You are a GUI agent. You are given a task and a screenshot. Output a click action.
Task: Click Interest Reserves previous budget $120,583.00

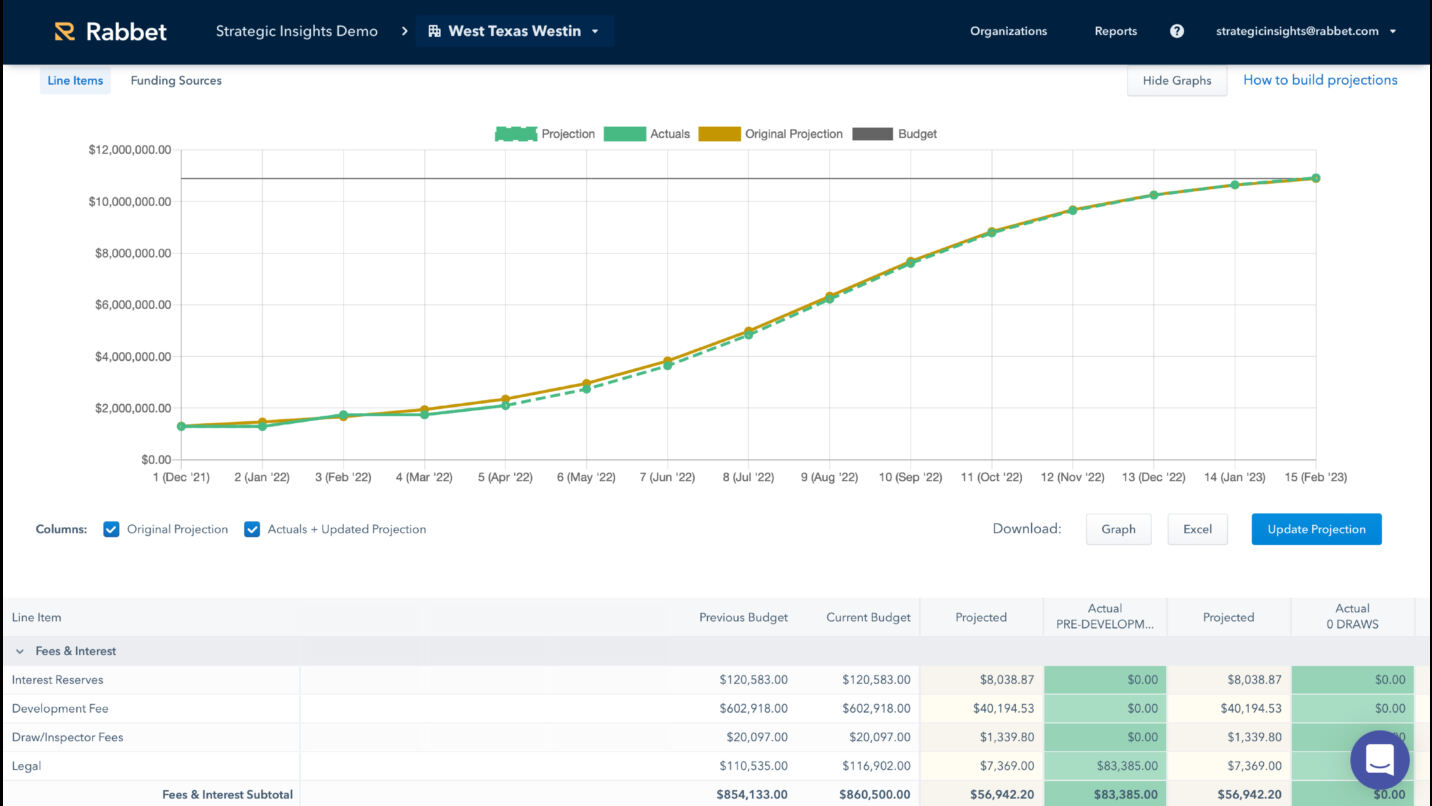click(x=753, y=680)
